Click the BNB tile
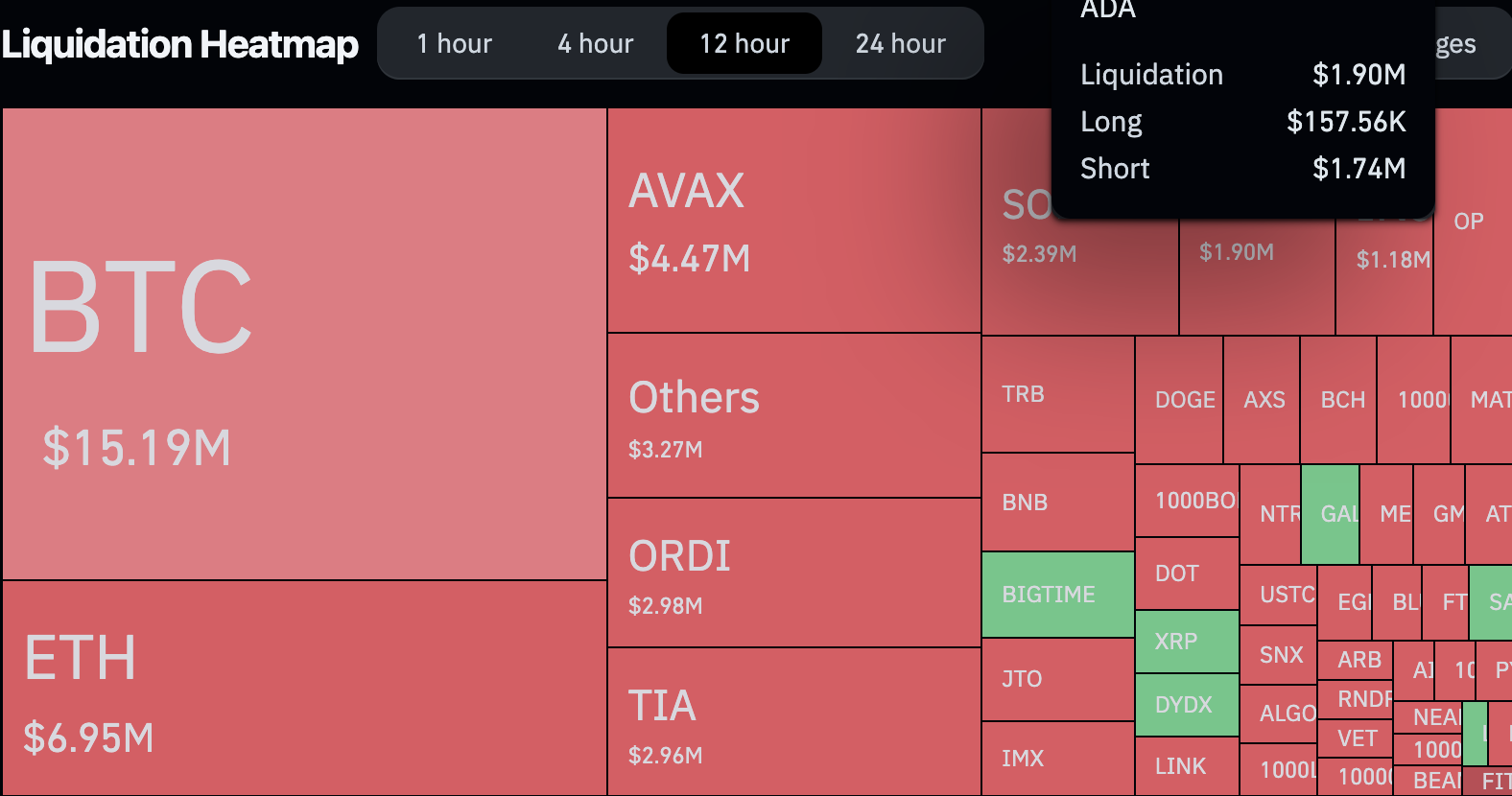The width and height of the screenshot is (1512, 796). pyautogui.click(x=1057, y=503)
